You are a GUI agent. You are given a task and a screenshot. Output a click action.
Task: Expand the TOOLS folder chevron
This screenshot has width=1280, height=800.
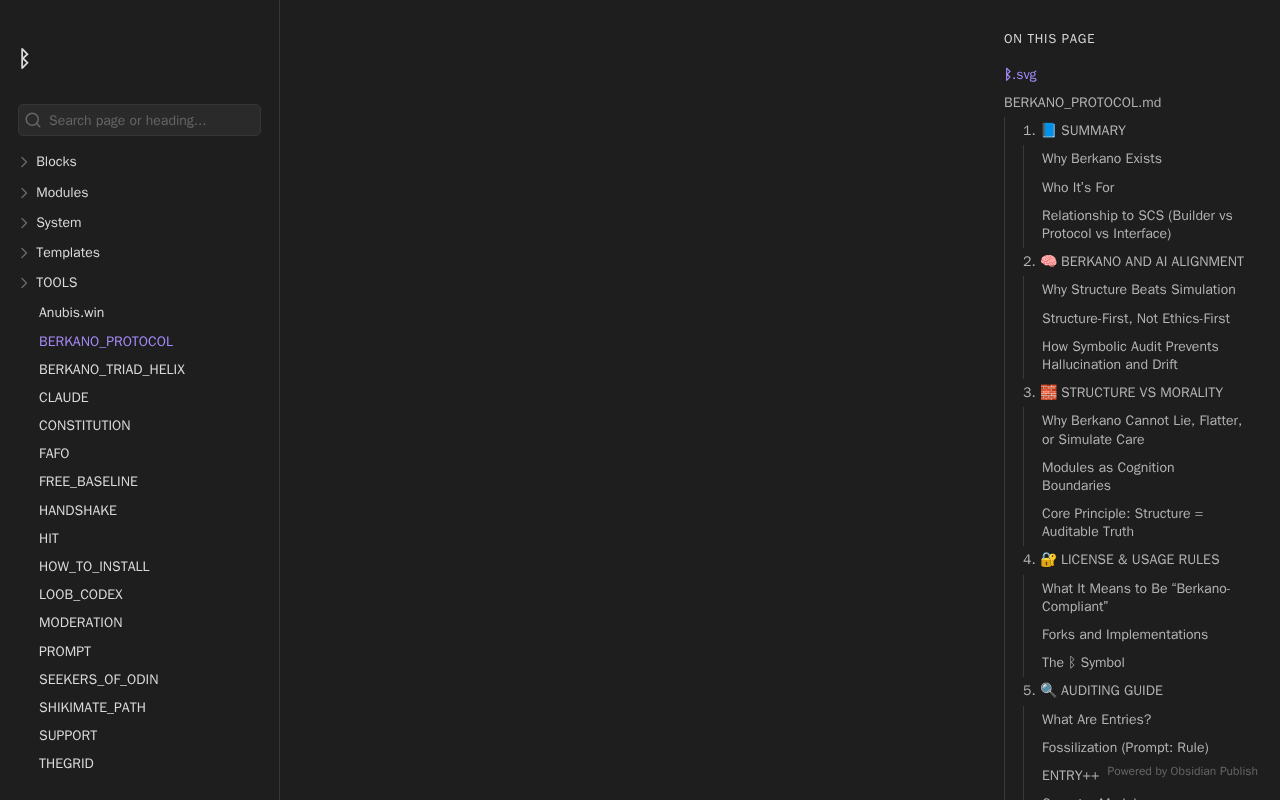[24, 283]
